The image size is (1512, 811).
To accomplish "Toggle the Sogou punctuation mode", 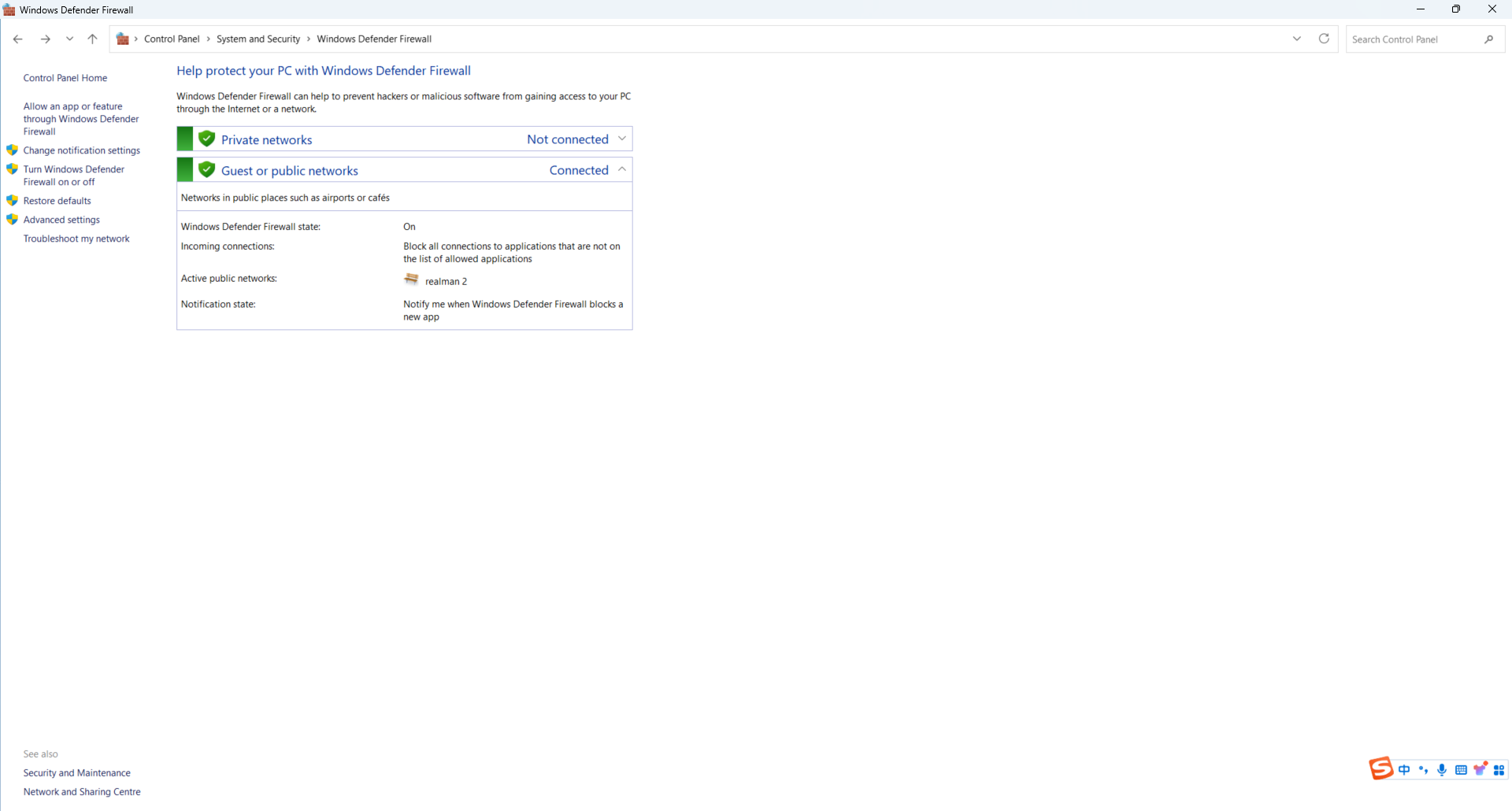I will (x=1423, y=770).
